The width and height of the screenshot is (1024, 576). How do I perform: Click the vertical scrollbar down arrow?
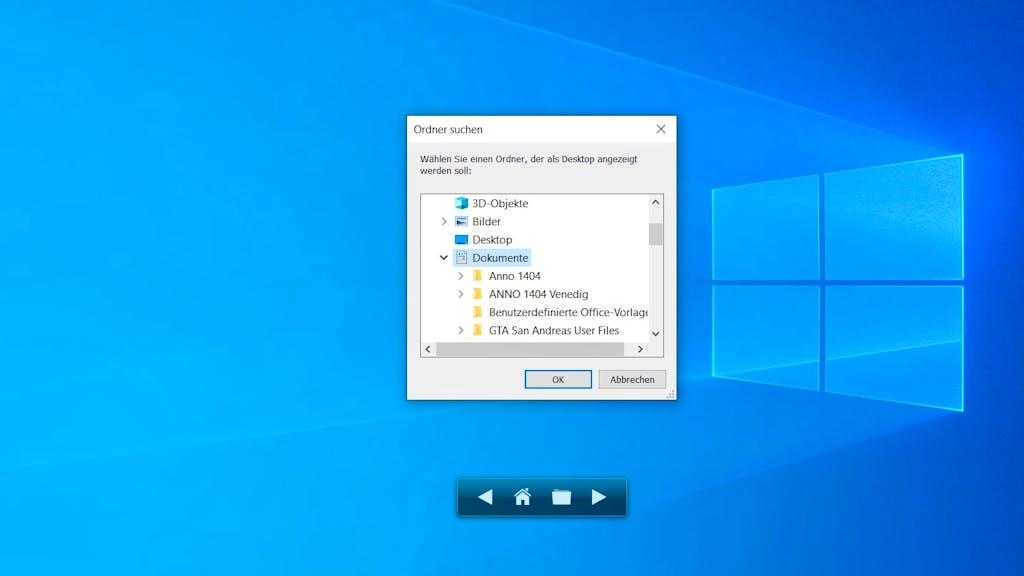656,334
